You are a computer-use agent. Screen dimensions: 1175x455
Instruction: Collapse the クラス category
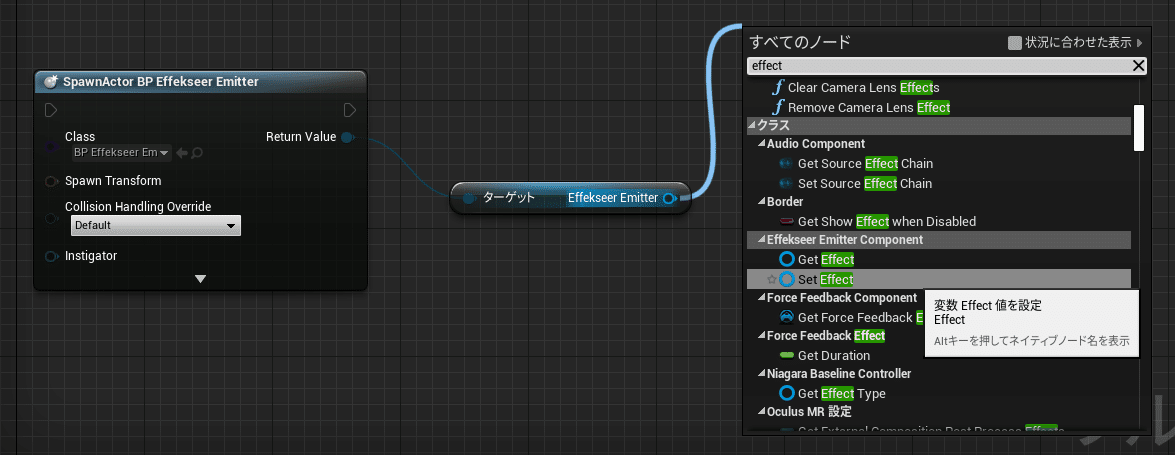(x=752, y=126)
